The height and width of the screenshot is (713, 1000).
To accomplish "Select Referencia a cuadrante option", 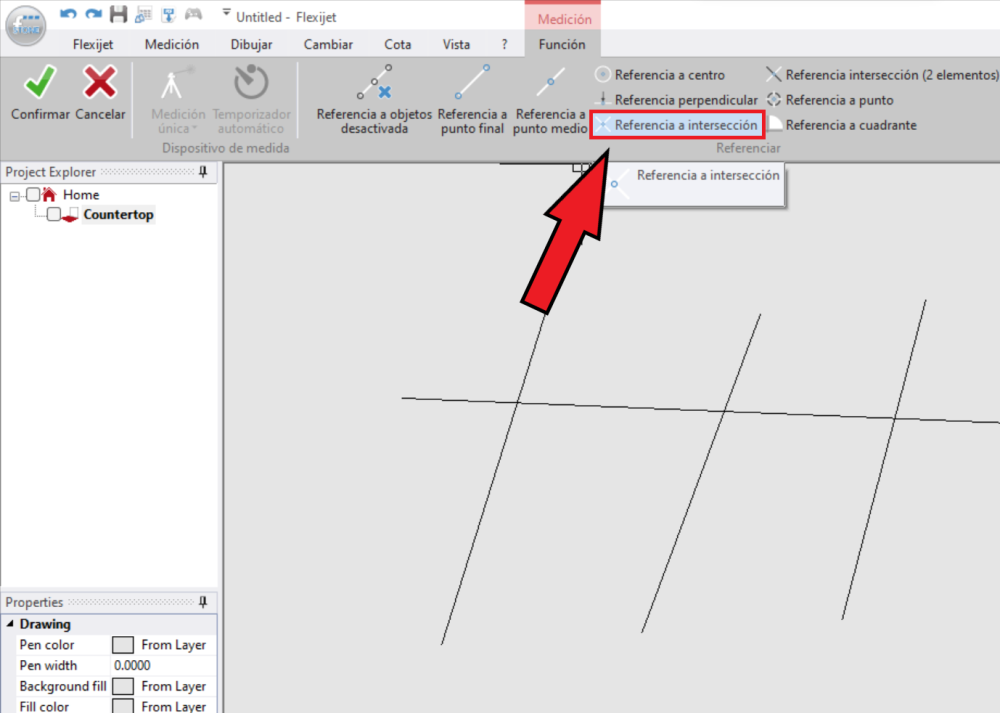I will coord(841,125).
